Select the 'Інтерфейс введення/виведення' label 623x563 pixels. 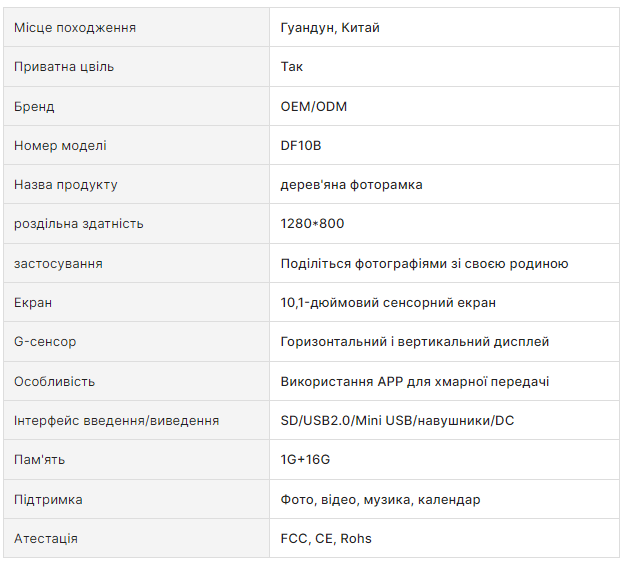point(116,421)
